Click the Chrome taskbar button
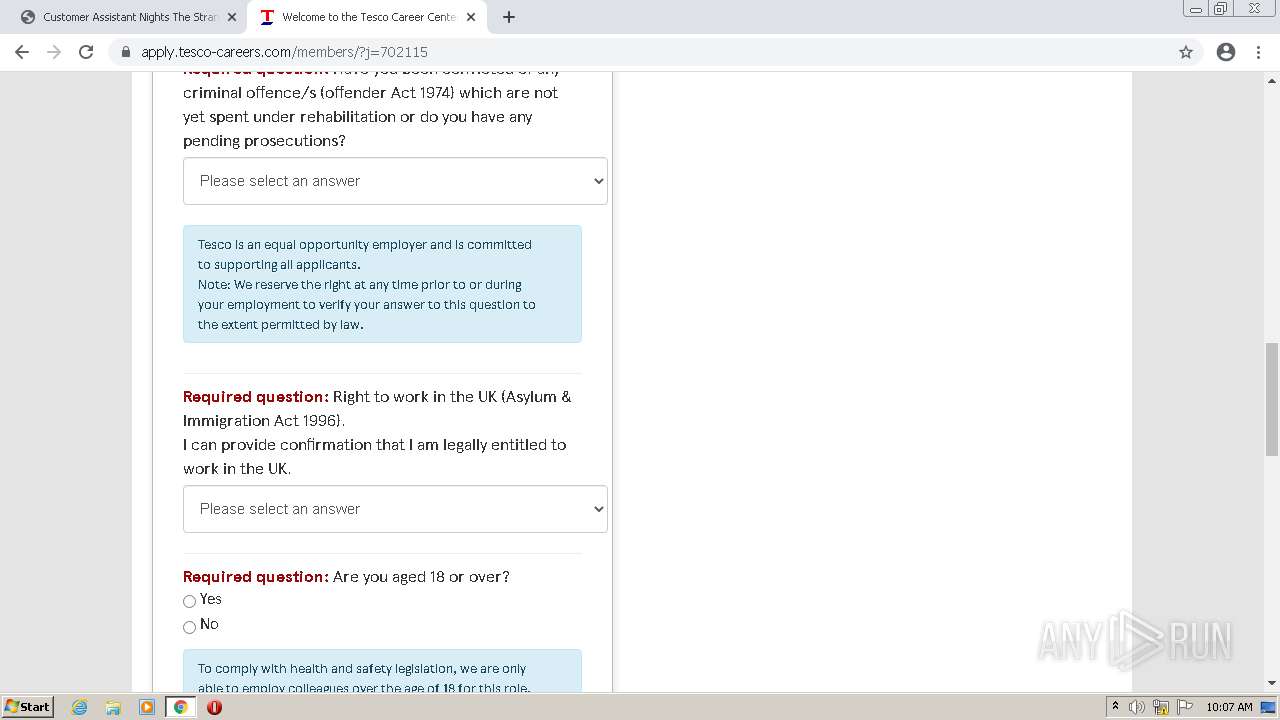Screen dimensions: 1280x720 click(180, 707)
